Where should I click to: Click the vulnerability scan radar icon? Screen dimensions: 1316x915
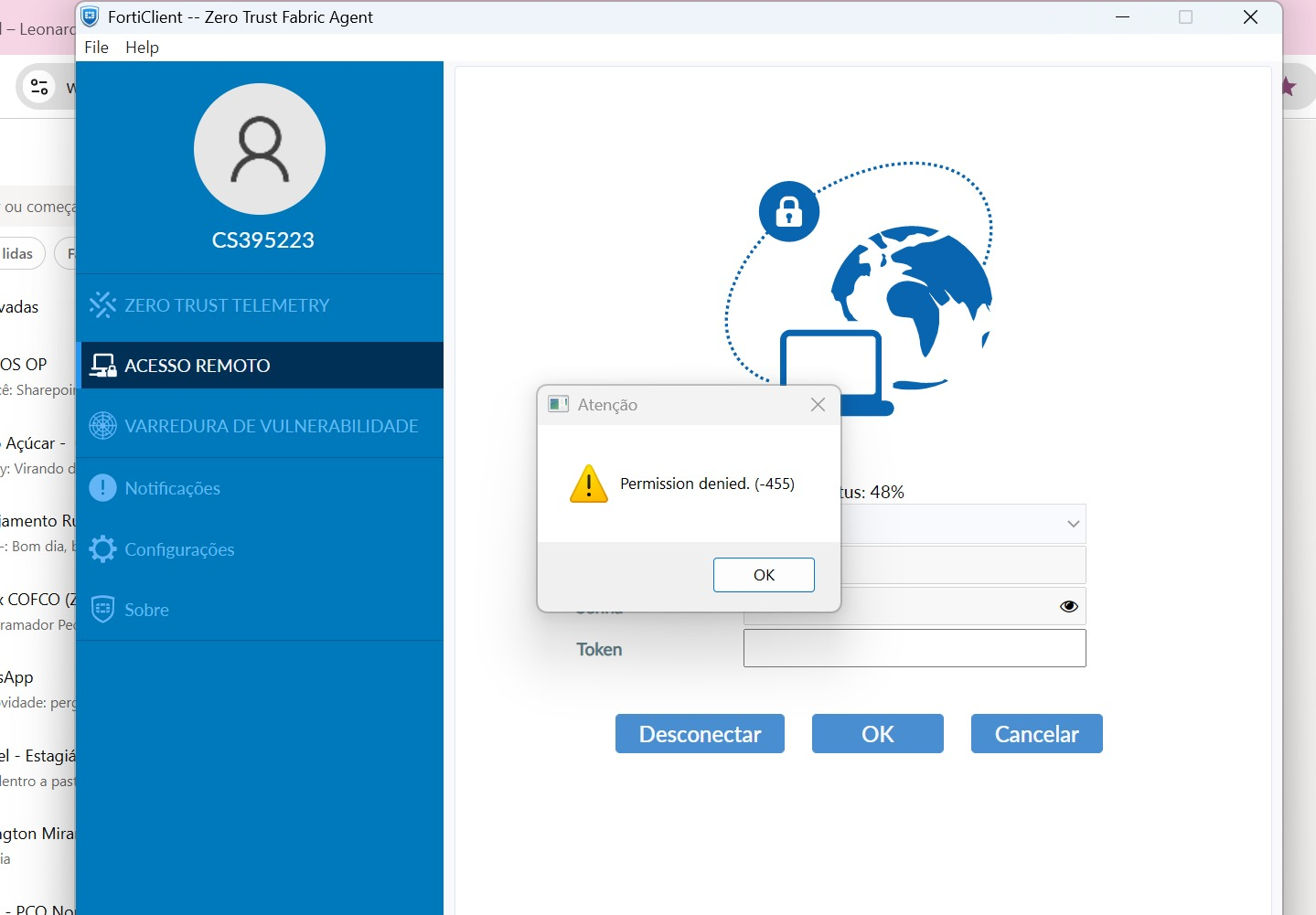(x=102, y=425)
